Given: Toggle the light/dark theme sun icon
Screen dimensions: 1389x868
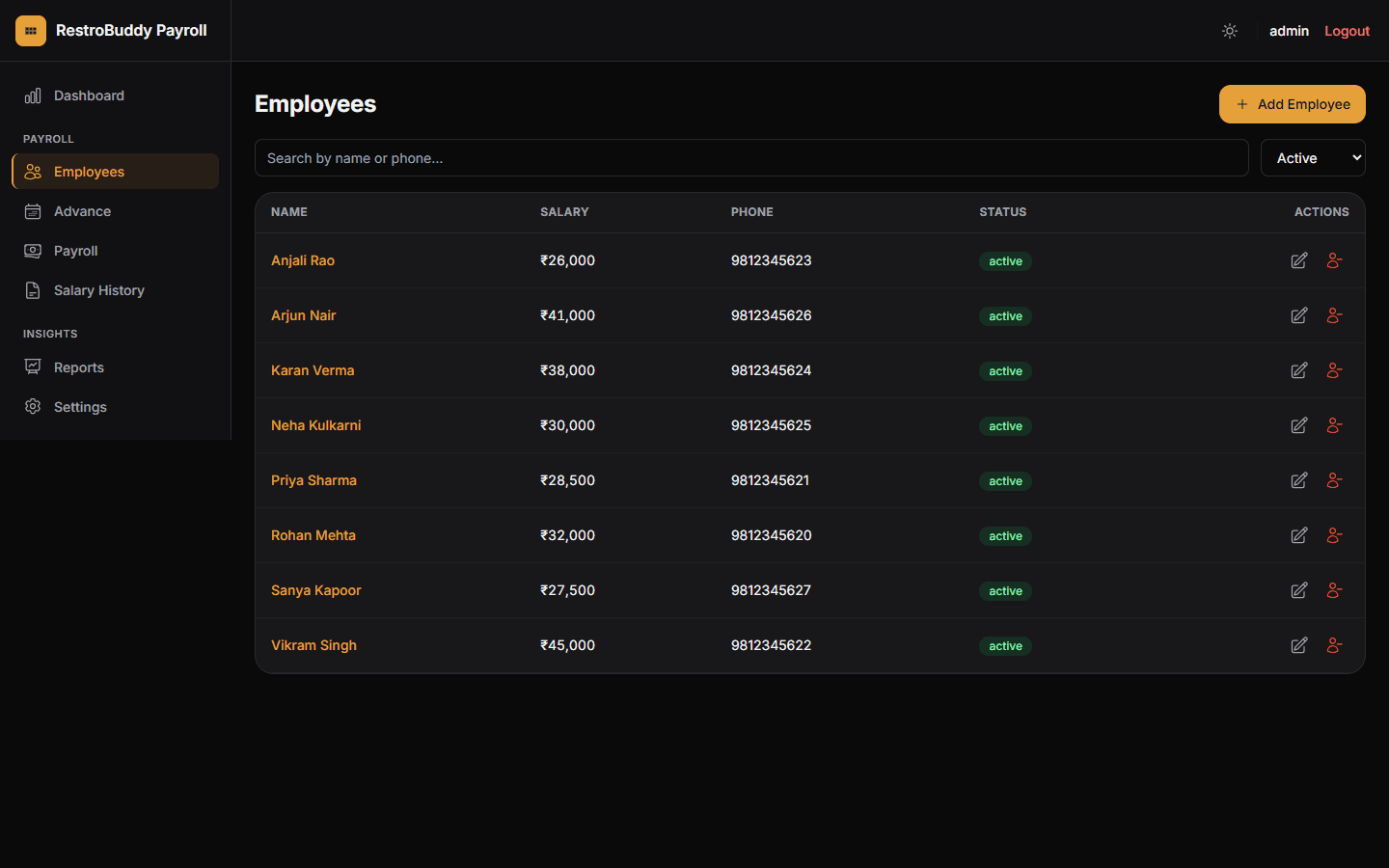Looking at the screenshot, I should pyautogui.click(x=1230, y=31).
